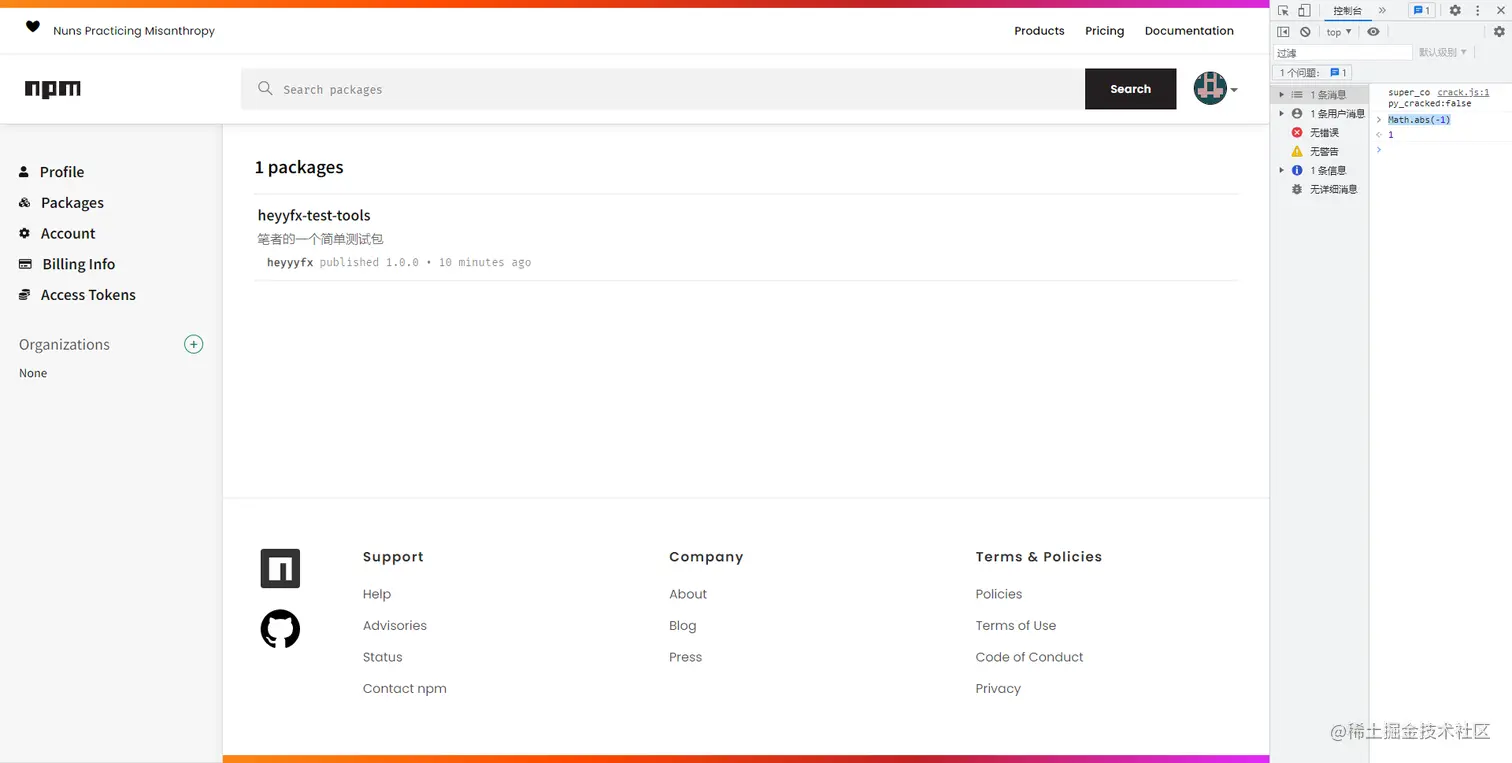Select the 无警告 warnings filter
Screen dimensions: 1512x763
click(x=1319, y=152)
